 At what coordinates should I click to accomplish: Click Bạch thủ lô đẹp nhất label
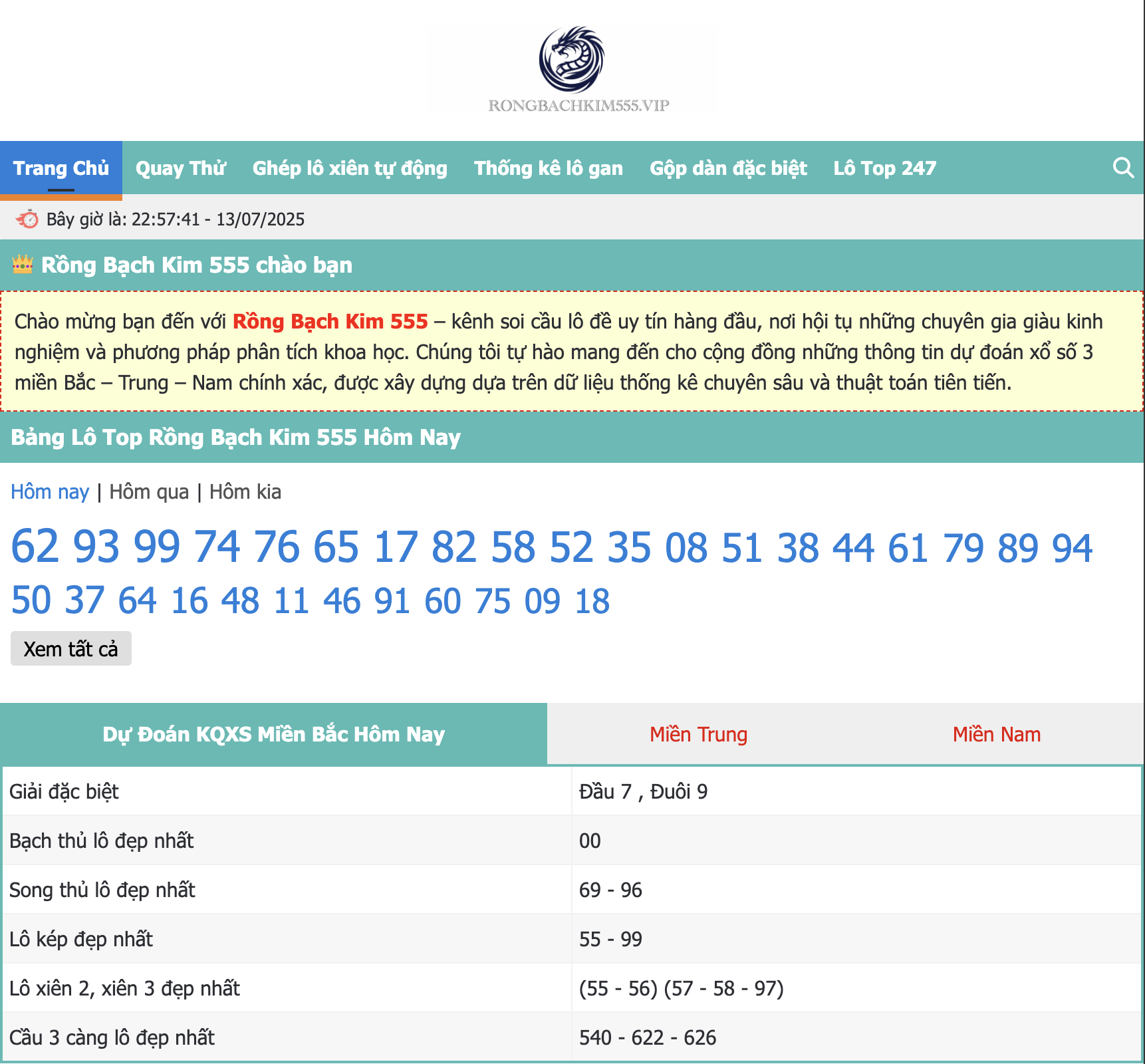[102, 841]
